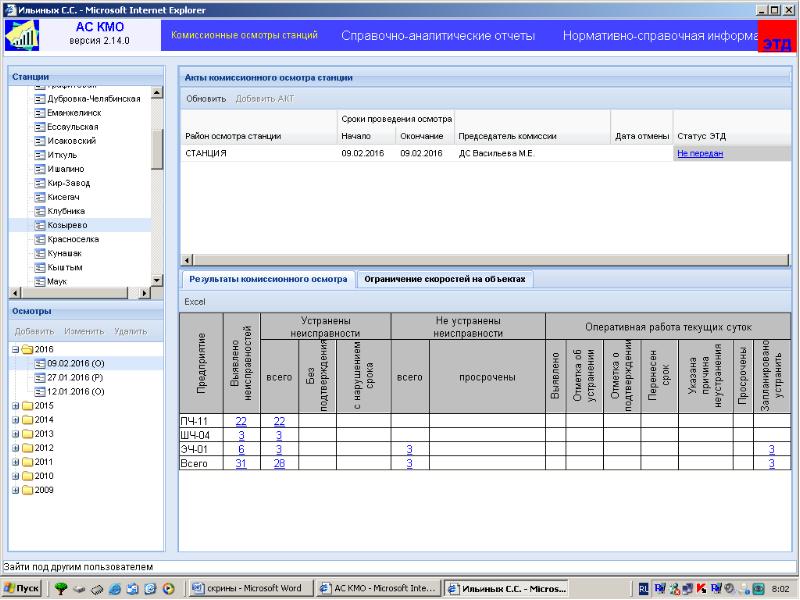
Task: Expand the 2015 folder
Action: [x=15, y=406]
